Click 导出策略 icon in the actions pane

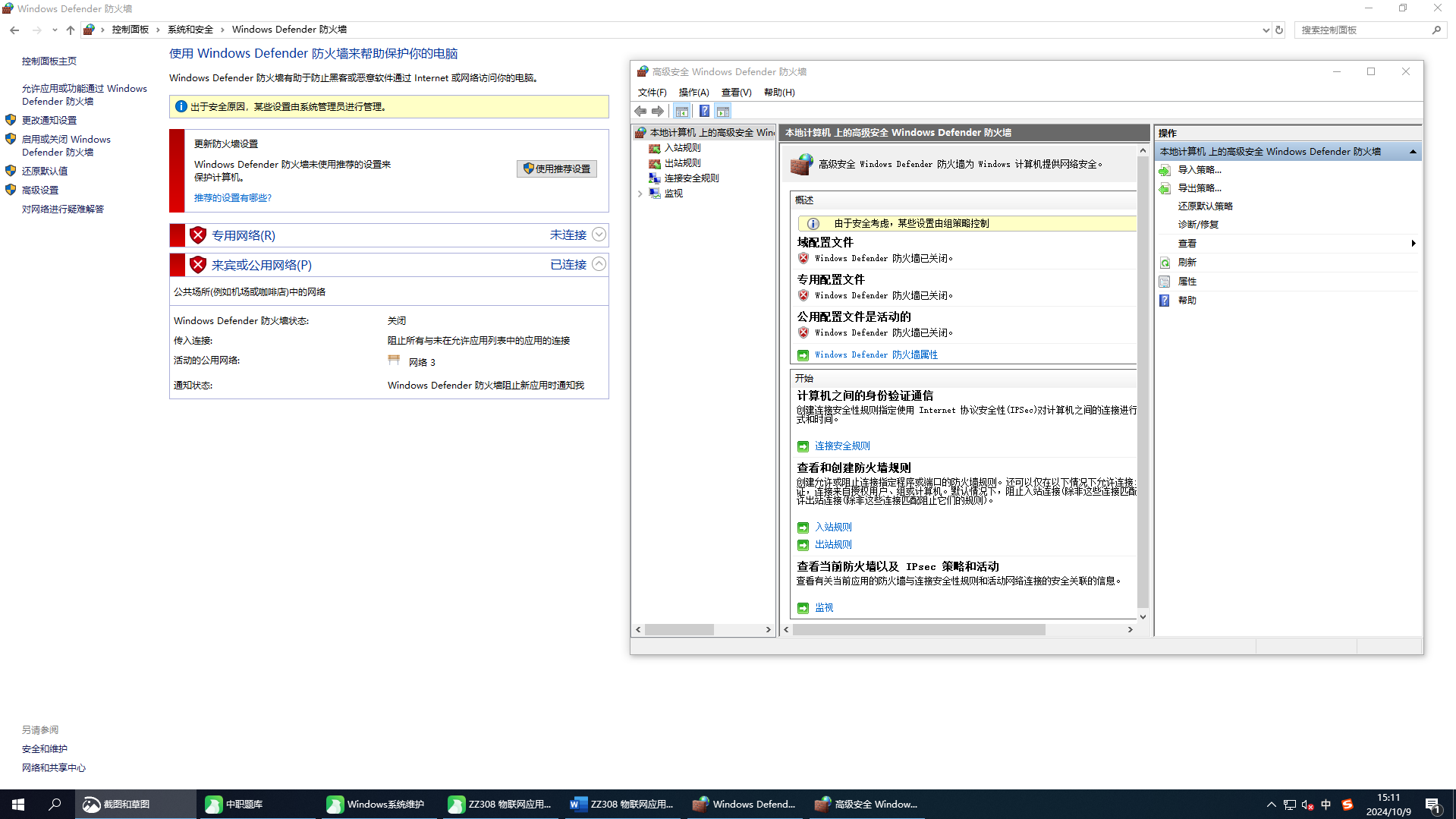(x=1165, y=188)
